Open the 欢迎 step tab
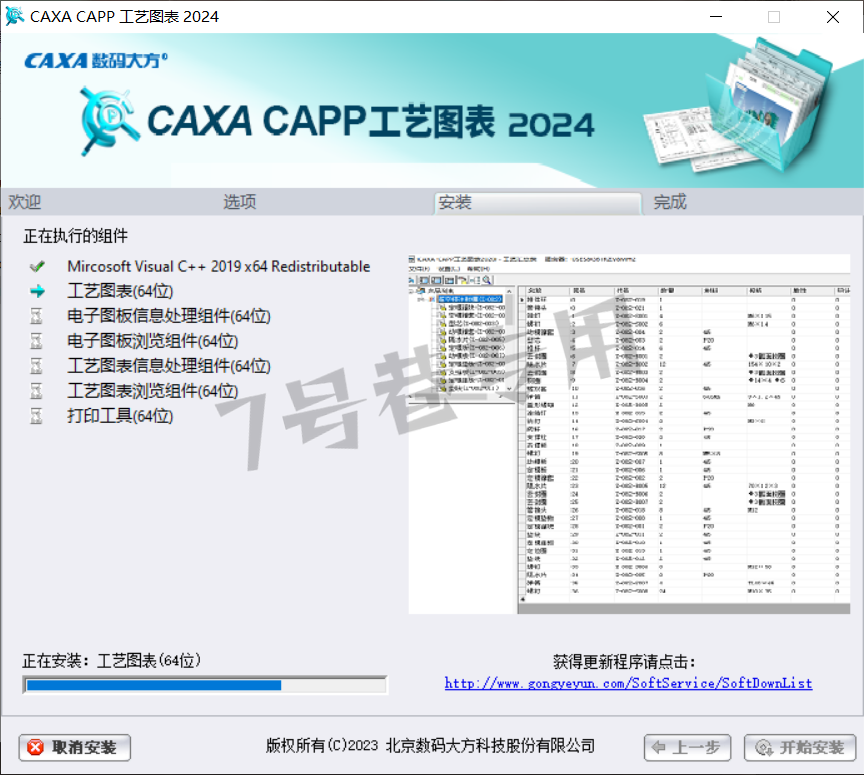864x775 pixels. point(25,202)
